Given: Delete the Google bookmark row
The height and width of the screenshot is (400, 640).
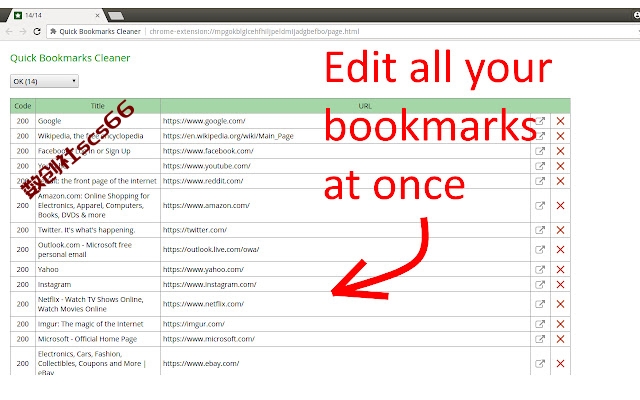Looking at the screenshot, I should point(560,121).
